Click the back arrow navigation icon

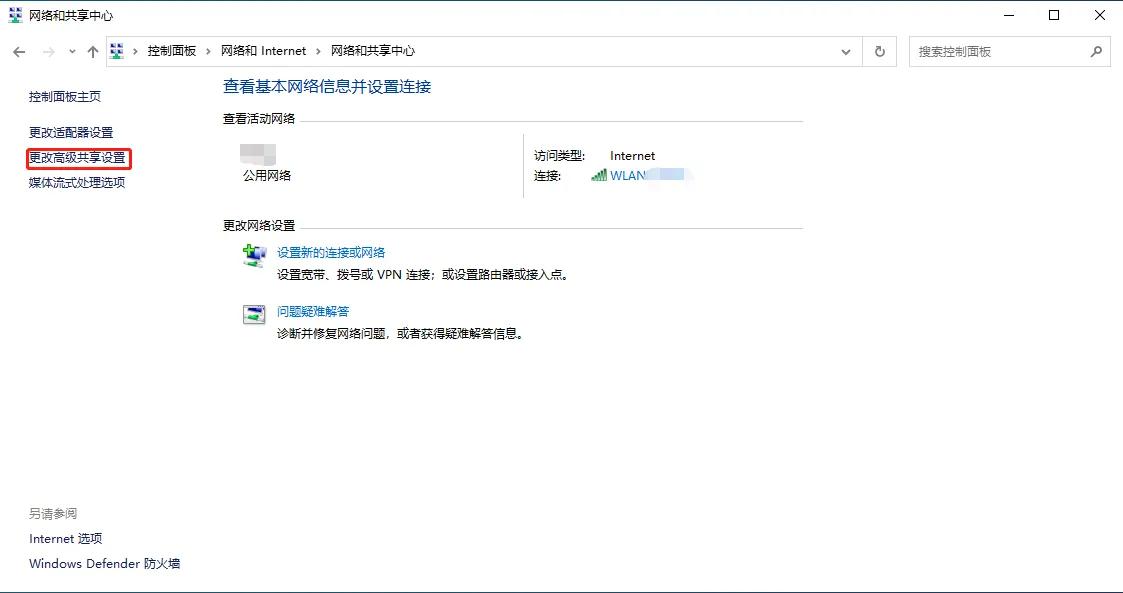pyautogui.click(x=18, y=51)
